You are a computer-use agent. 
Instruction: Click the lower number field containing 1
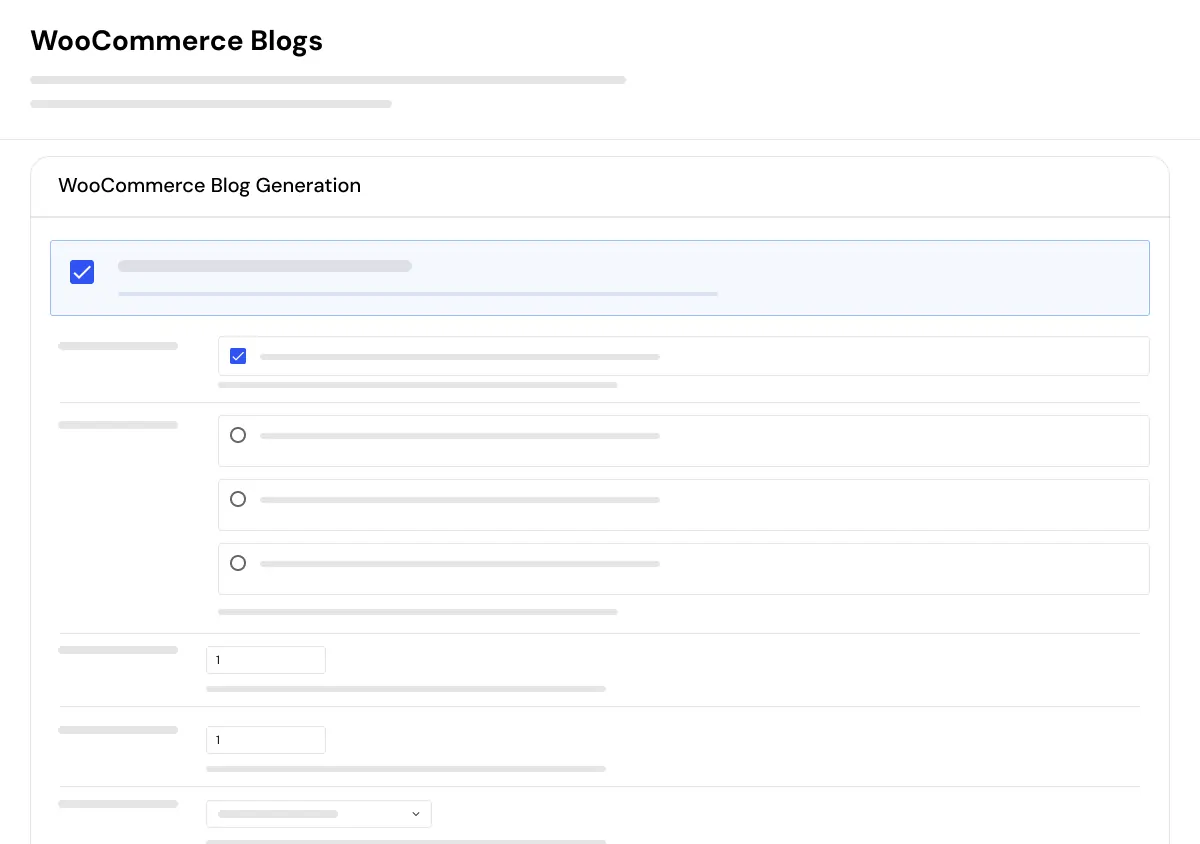[x=266, y=740]
